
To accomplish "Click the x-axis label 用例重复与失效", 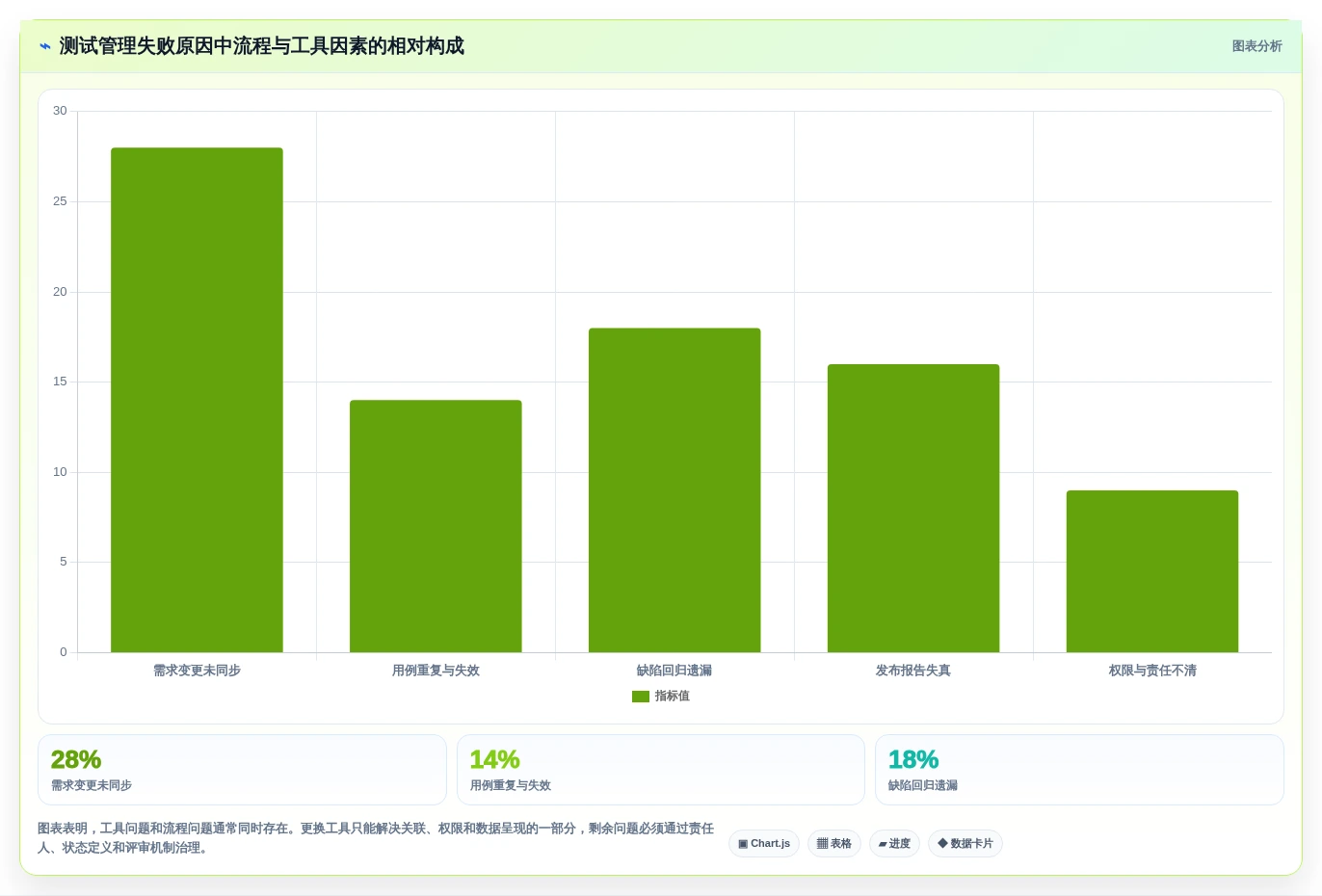I will tap(436, 671).
